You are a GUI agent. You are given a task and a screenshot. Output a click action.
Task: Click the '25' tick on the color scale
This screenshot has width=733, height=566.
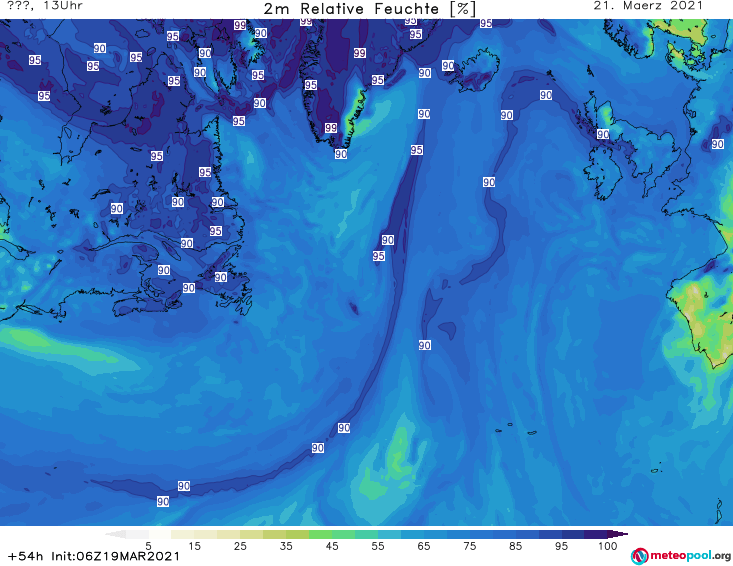click(240, 546)
